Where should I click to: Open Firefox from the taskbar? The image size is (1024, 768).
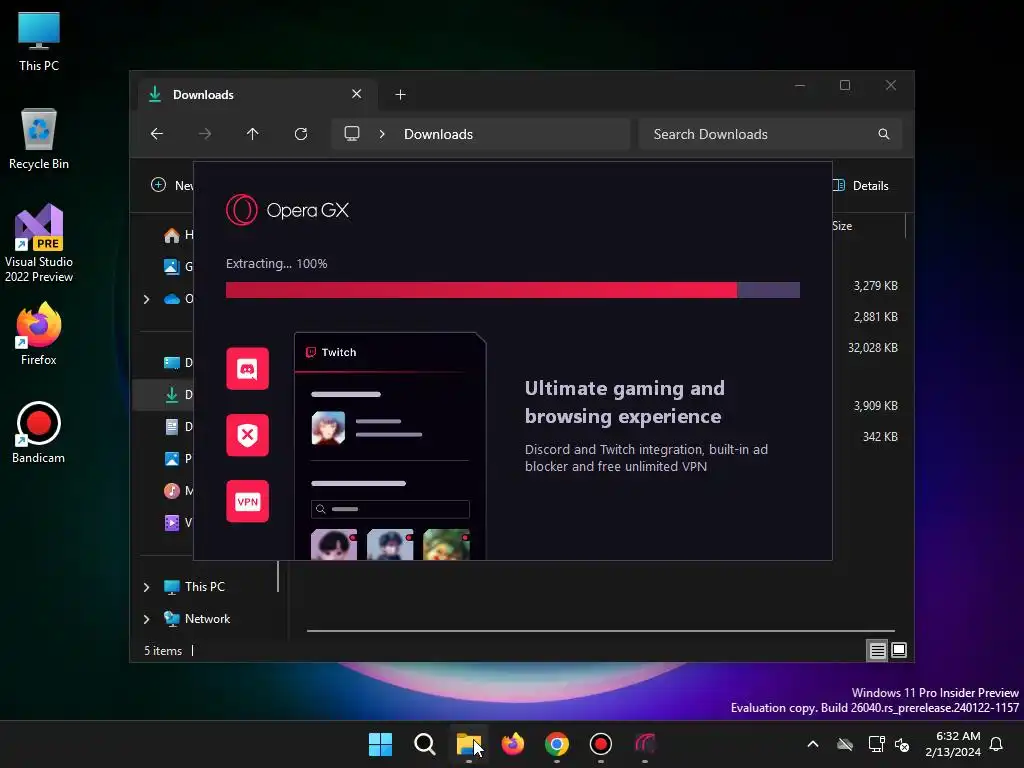(513, 744)
